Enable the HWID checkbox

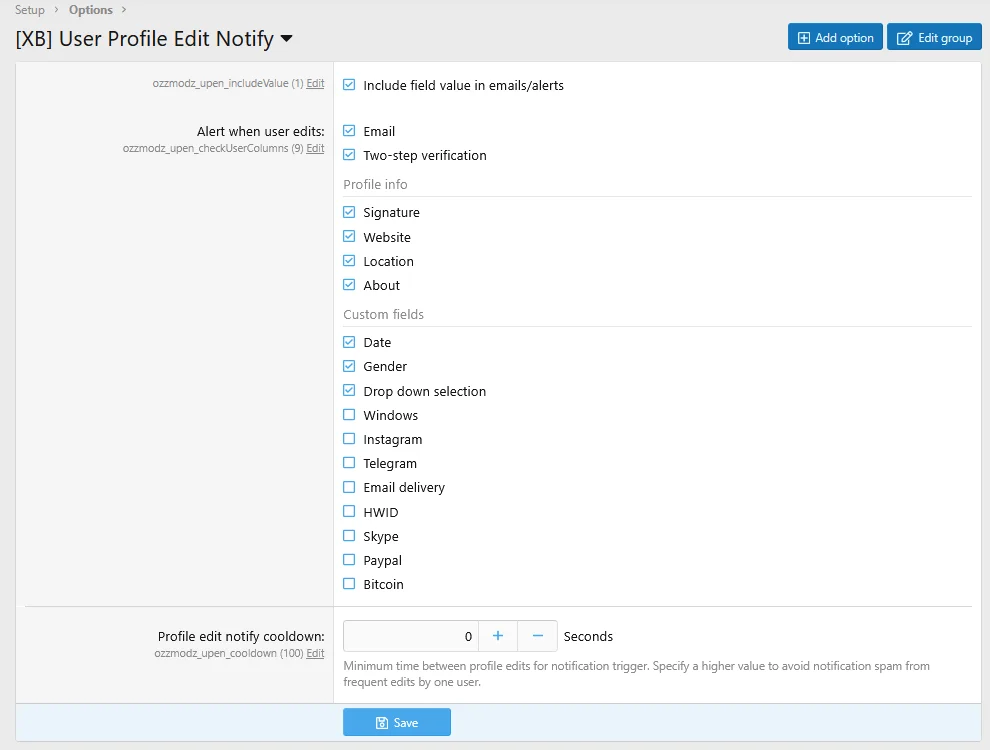click(x=349, y=512)
